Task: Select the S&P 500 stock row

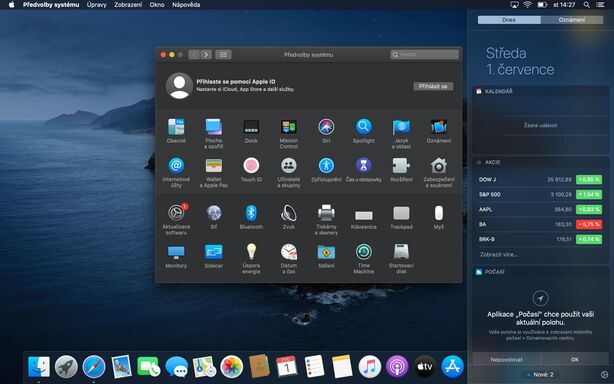Action: point(540,195)
